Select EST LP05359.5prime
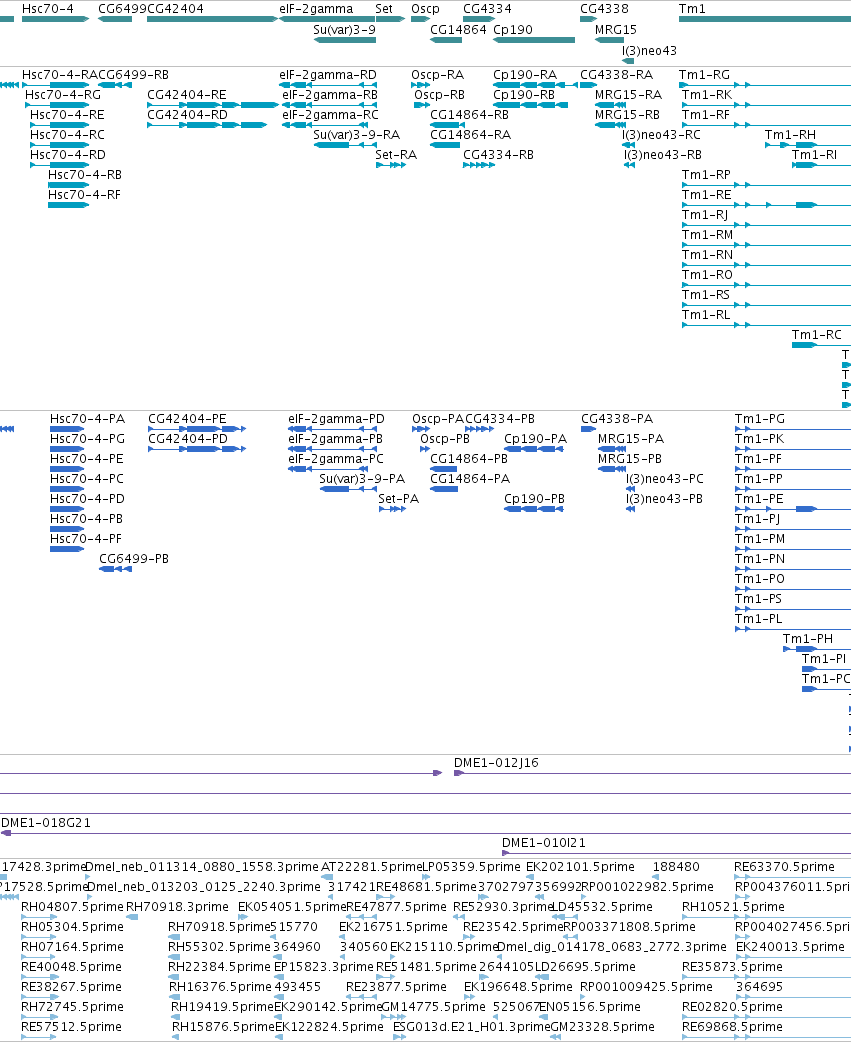Viewport: 851px width, 1042px height. 472,867
